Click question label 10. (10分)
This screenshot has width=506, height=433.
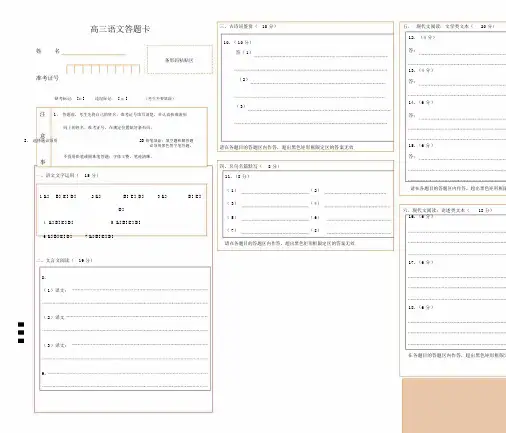(x=237, y=42)
